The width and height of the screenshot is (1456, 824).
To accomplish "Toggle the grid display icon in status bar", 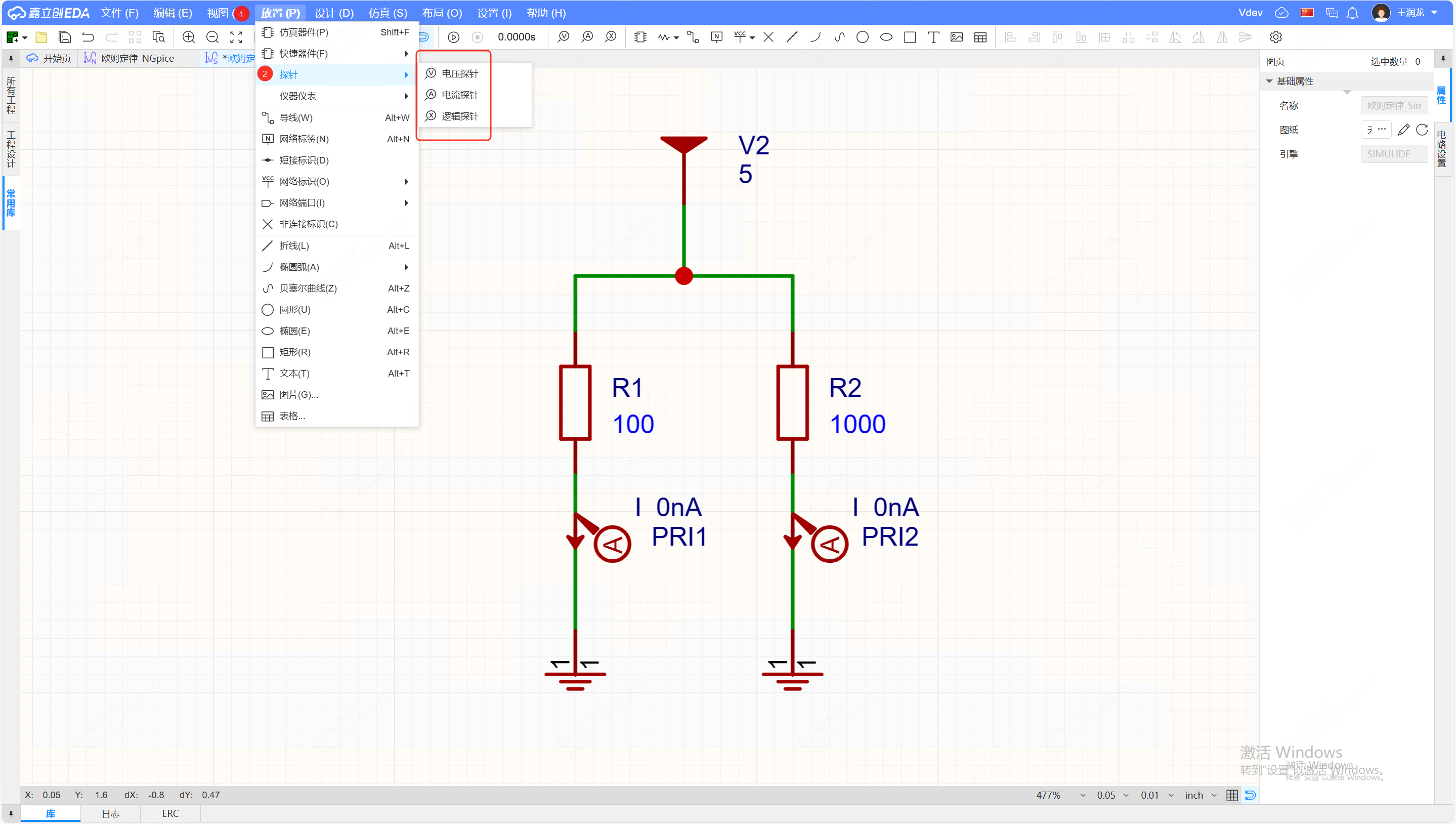I will (x=1231, y=795).
